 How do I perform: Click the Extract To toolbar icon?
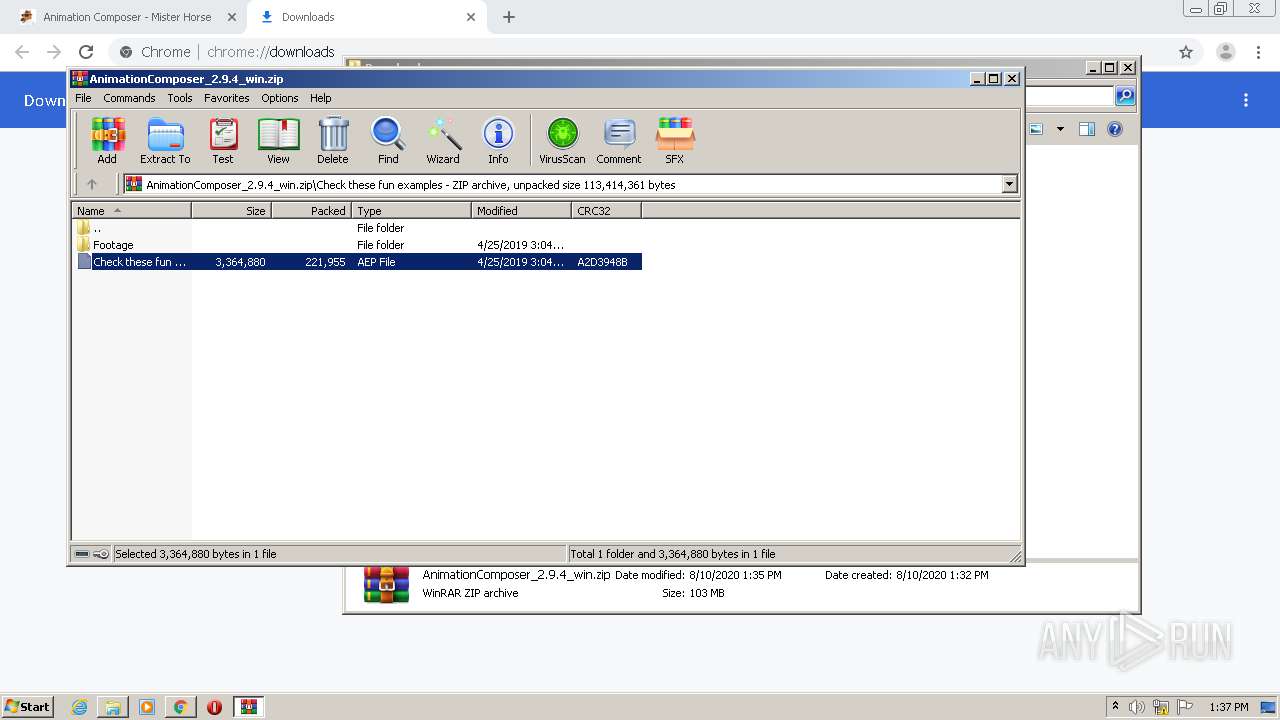tap(165, 140)
